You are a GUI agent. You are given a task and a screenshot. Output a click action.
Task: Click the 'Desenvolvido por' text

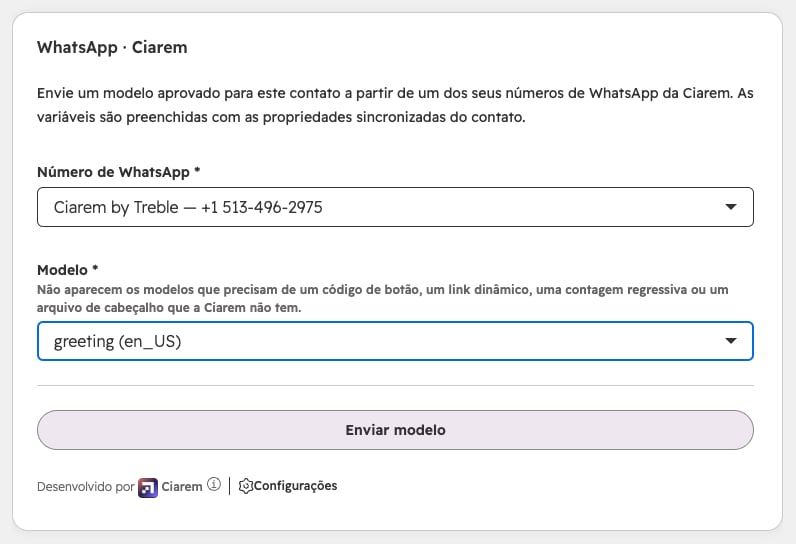coord(85,487)
